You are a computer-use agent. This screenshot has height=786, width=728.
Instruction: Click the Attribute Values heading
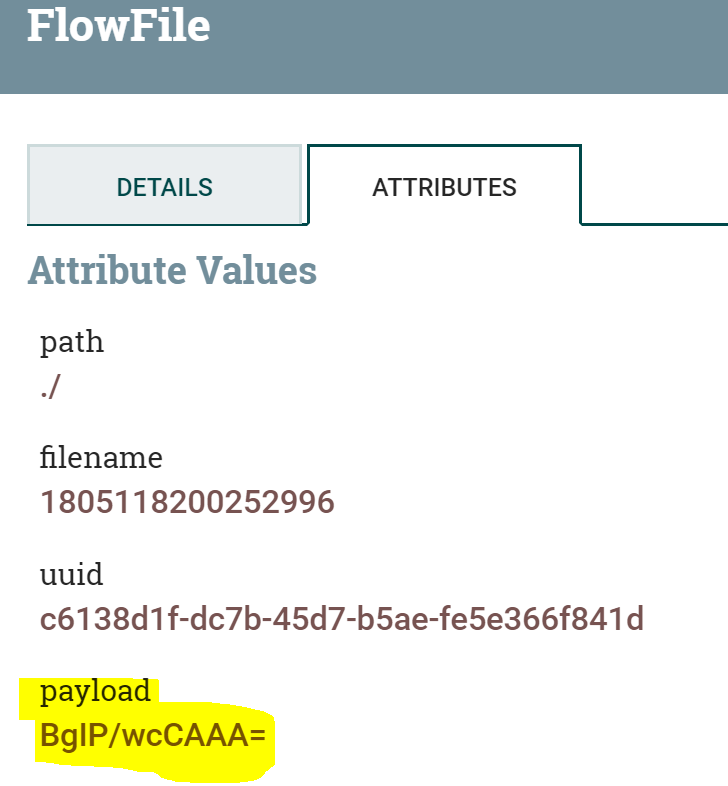click(172, 270)
